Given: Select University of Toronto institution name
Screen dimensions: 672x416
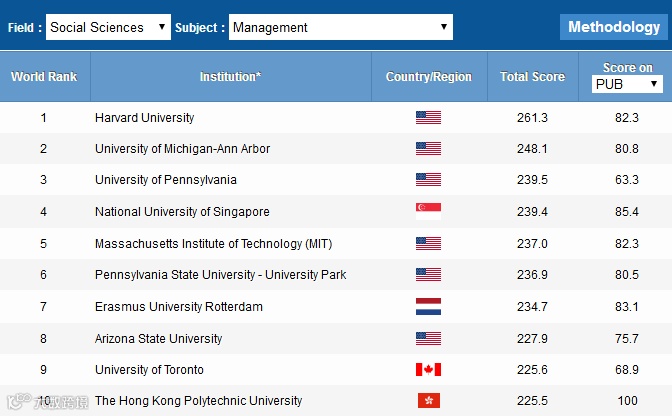Looking at the screenshot, I should [x=149, y=369].
